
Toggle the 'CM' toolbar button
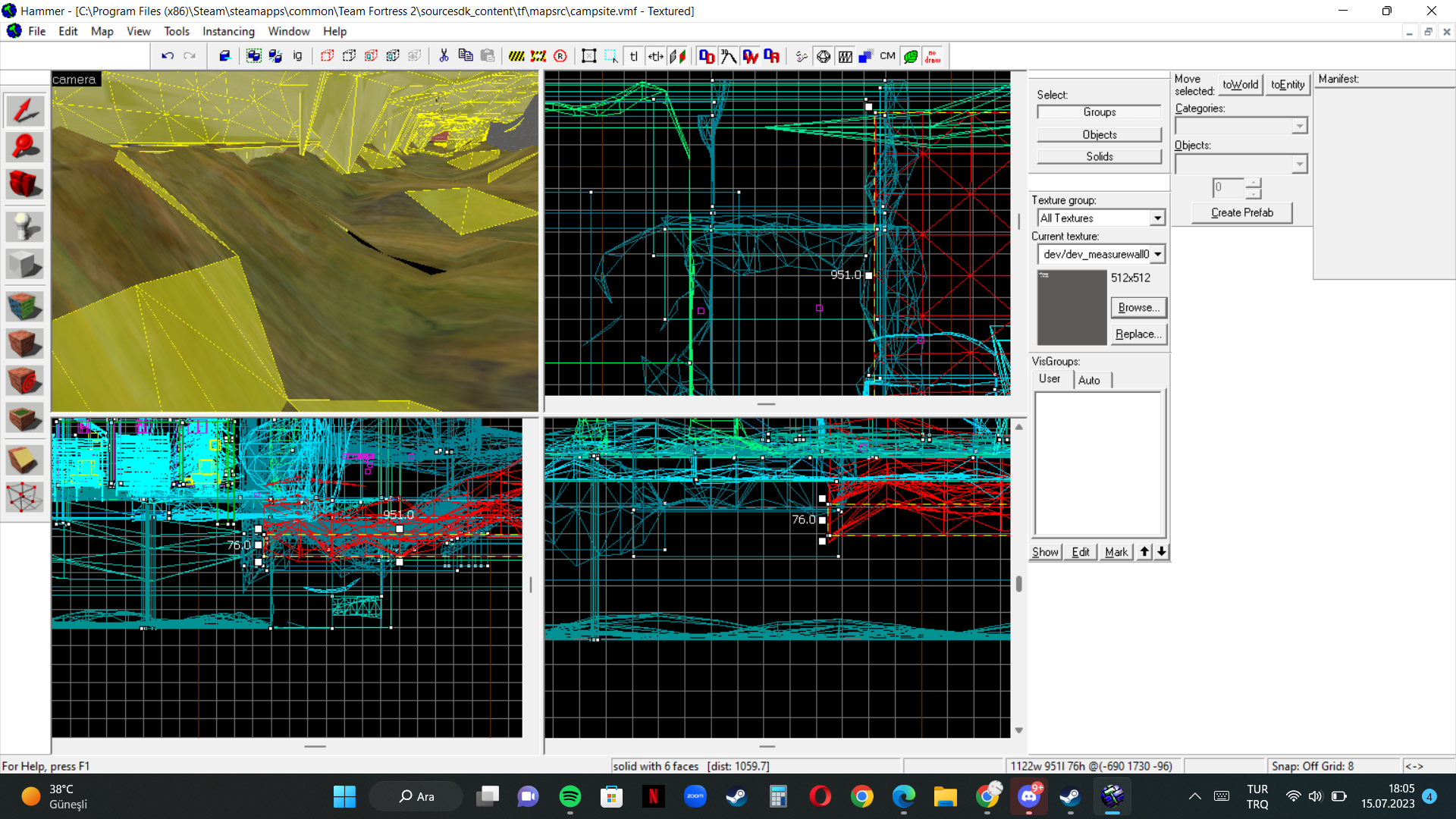(x=888, y=56)
